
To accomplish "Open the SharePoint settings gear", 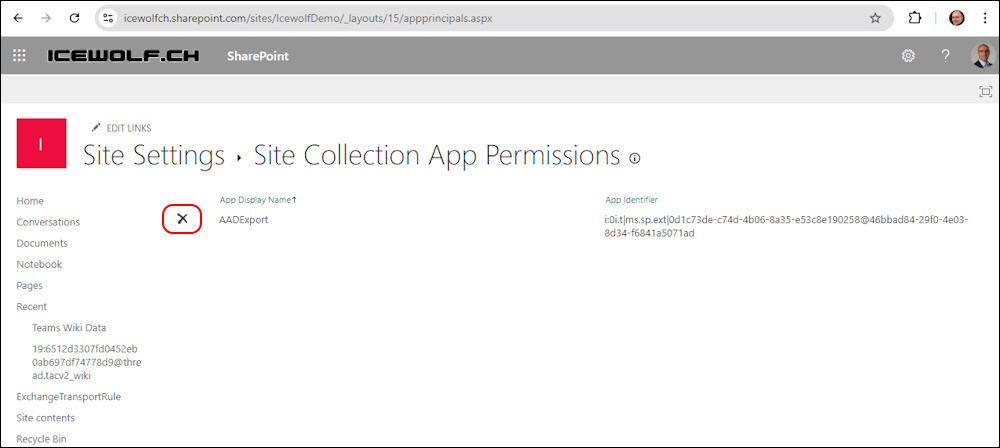I will (x=908, y=56).
